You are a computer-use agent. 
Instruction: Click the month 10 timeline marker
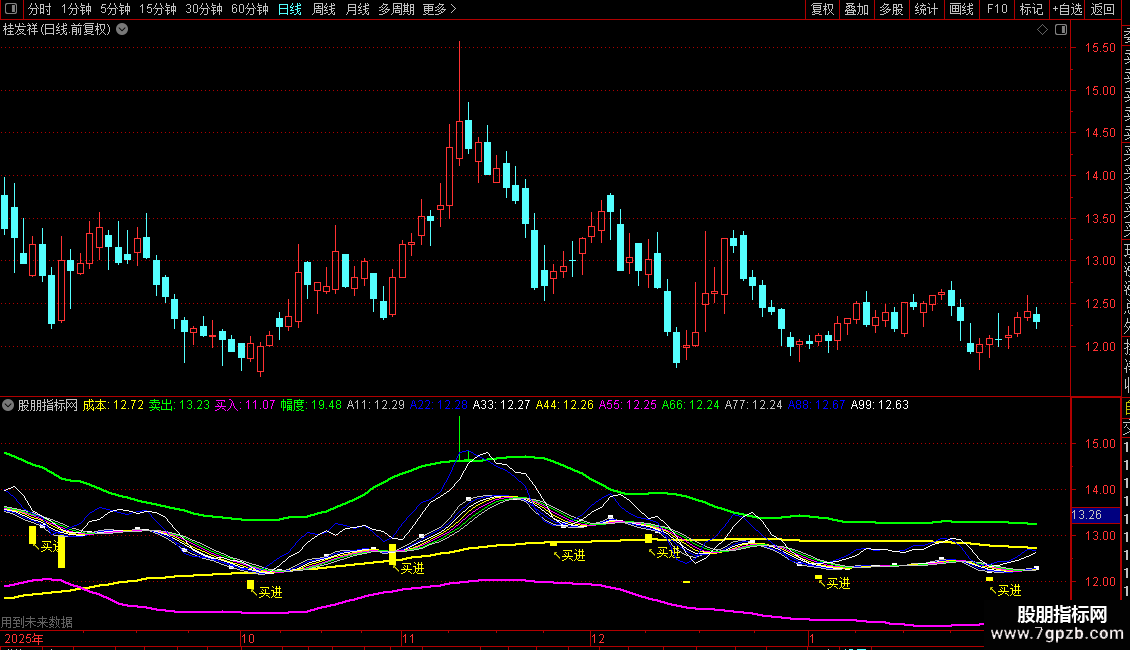248,639
